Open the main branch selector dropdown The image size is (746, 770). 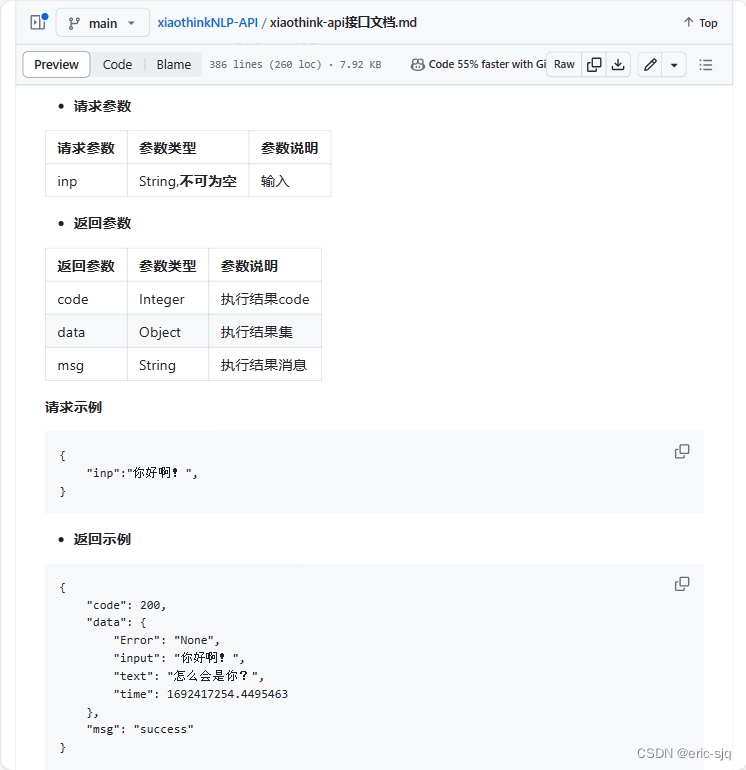(103, 23)
